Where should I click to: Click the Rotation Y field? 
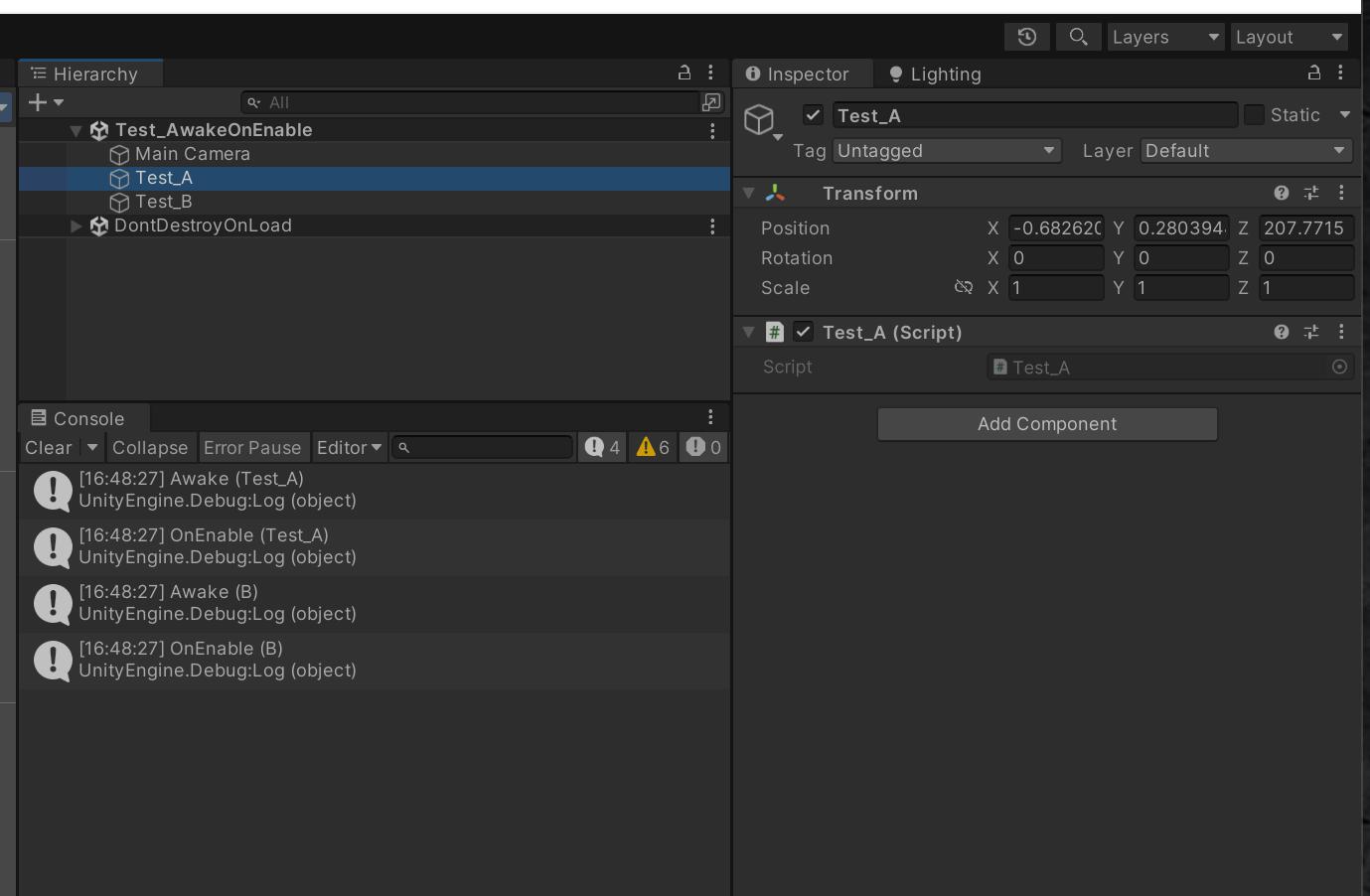coord(1181,258)
